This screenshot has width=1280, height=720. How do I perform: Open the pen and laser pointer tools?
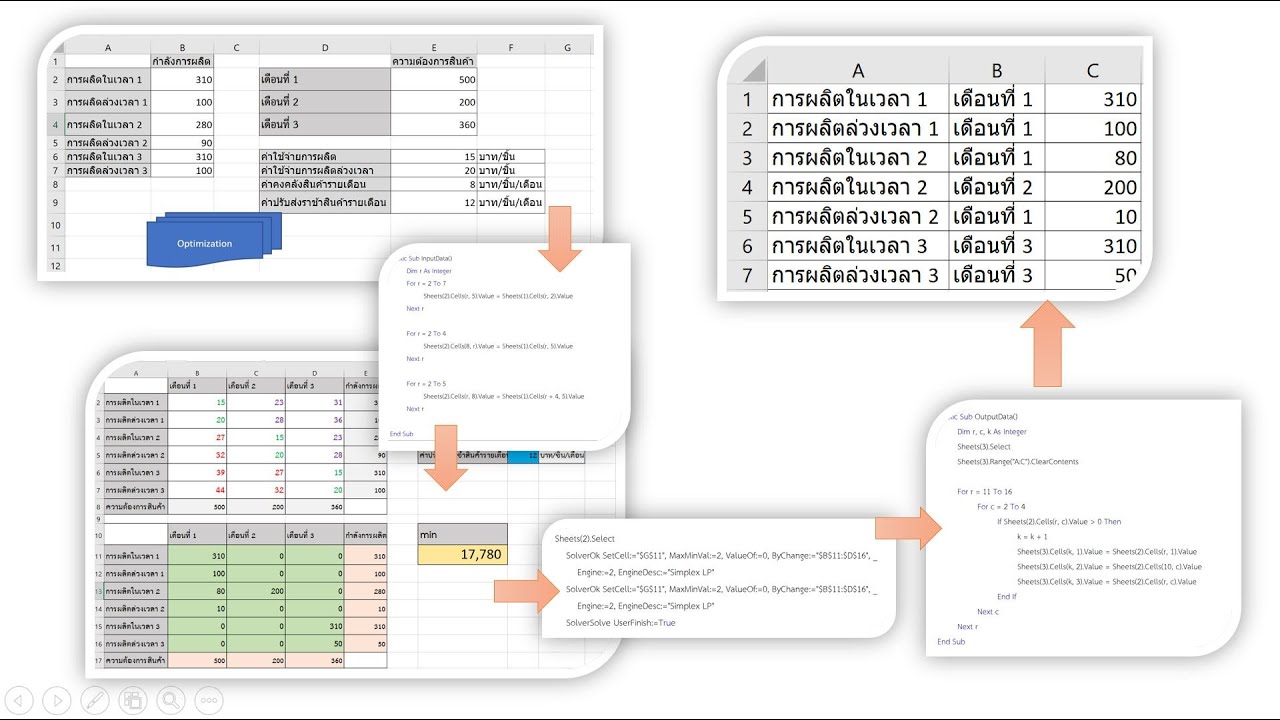tap(94, 700)
